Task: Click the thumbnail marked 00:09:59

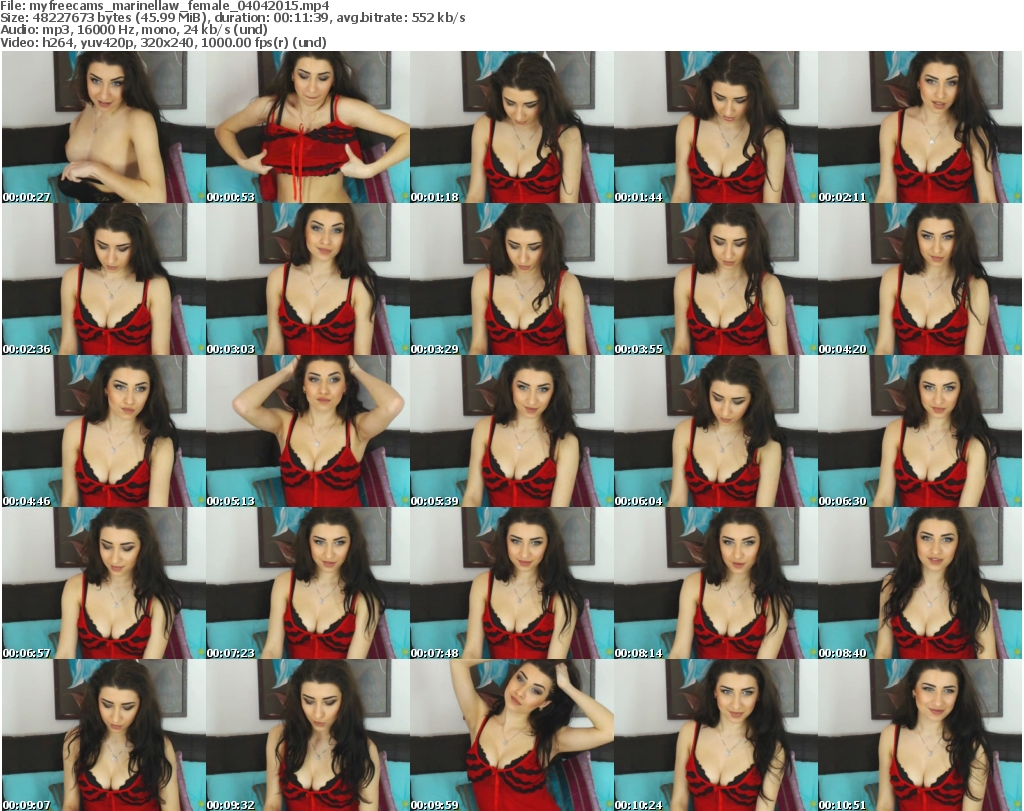Action: 511,735
